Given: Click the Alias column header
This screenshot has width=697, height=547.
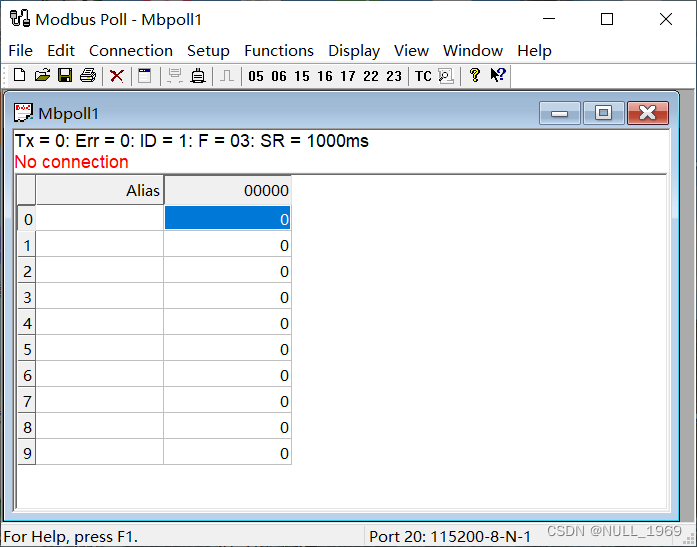Looking at the screenshot, I should (100, 190).
